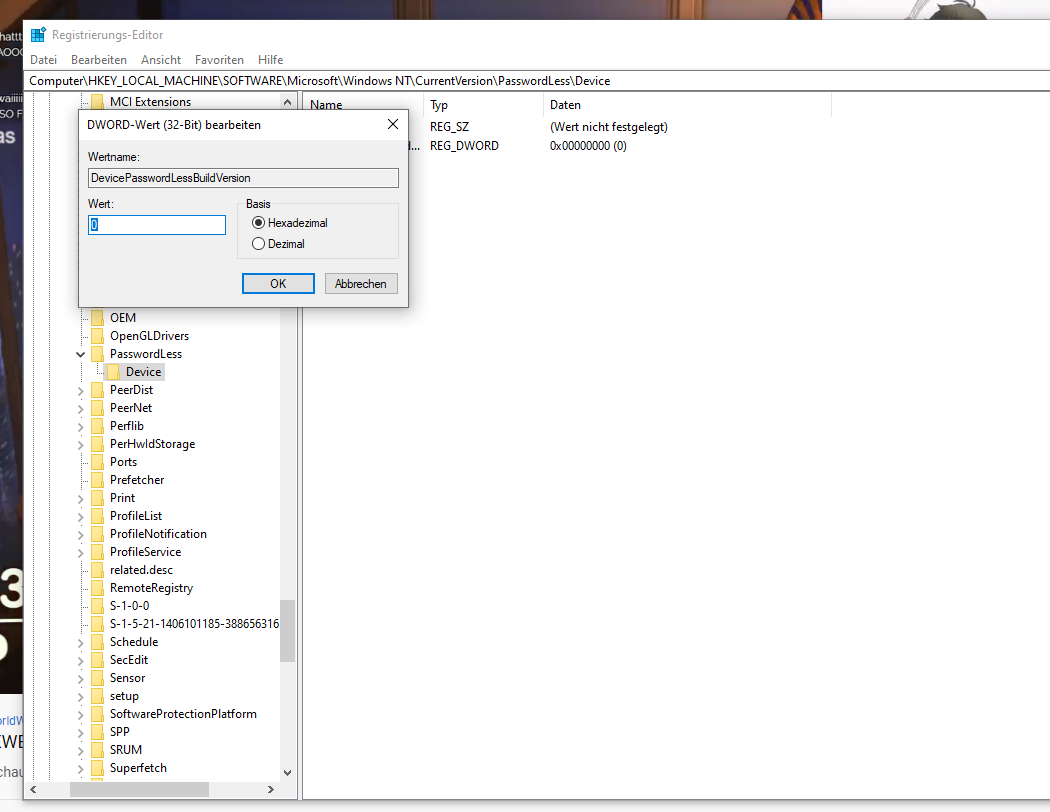Expand the SoftwareProtectionPlatform key
Viewport: 1050px width, 812px height.
point(80,715)
